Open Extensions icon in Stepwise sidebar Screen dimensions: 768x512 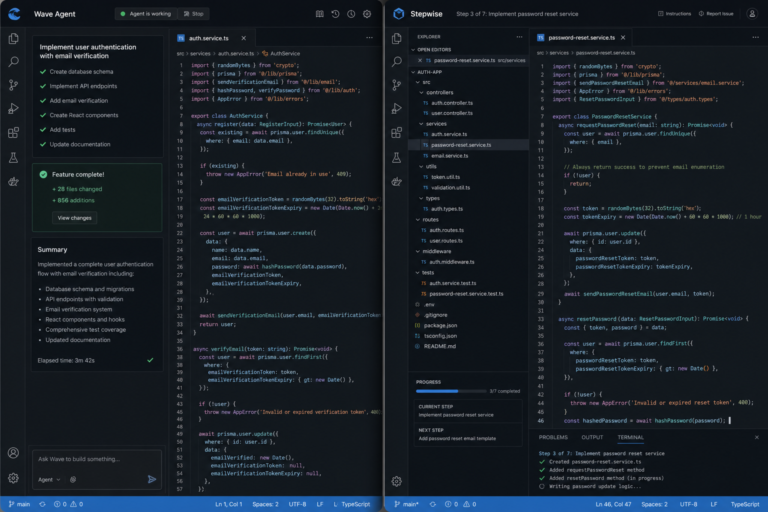point(397,133)
